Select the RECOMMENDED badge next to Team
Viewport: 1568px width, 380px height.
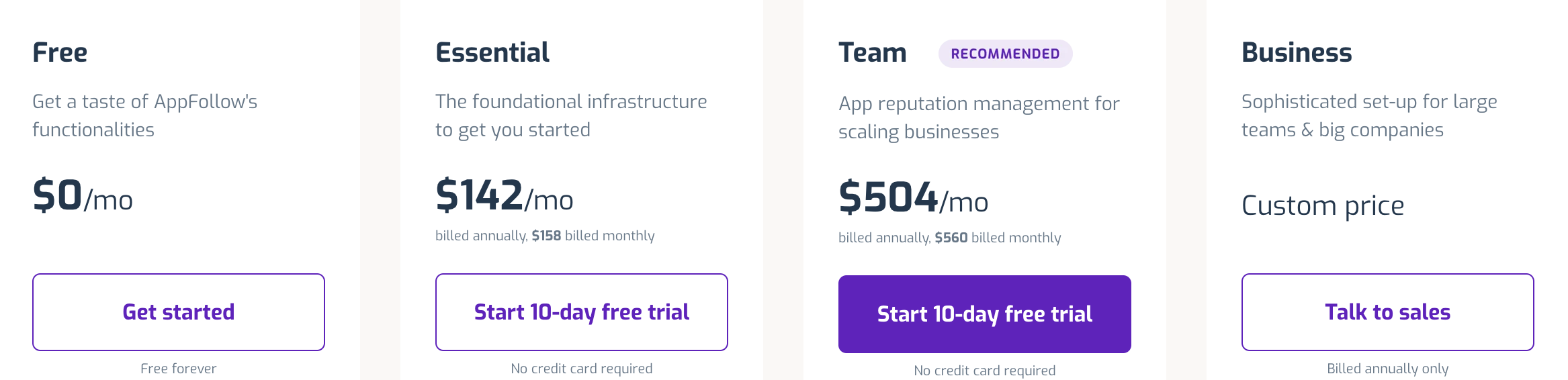click(1005, 54)
